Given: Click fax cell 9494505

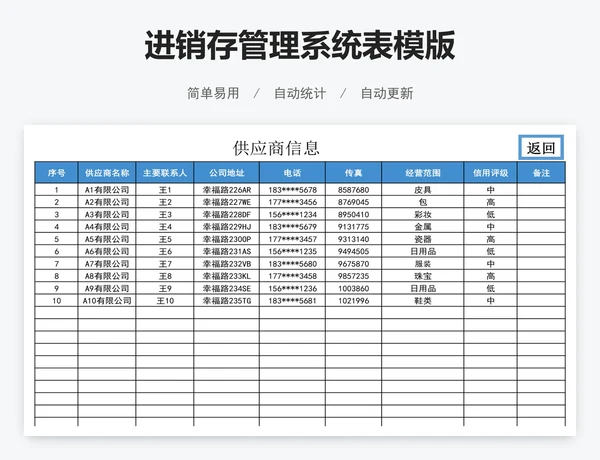Looking at the screenshot, I should 353,251.
